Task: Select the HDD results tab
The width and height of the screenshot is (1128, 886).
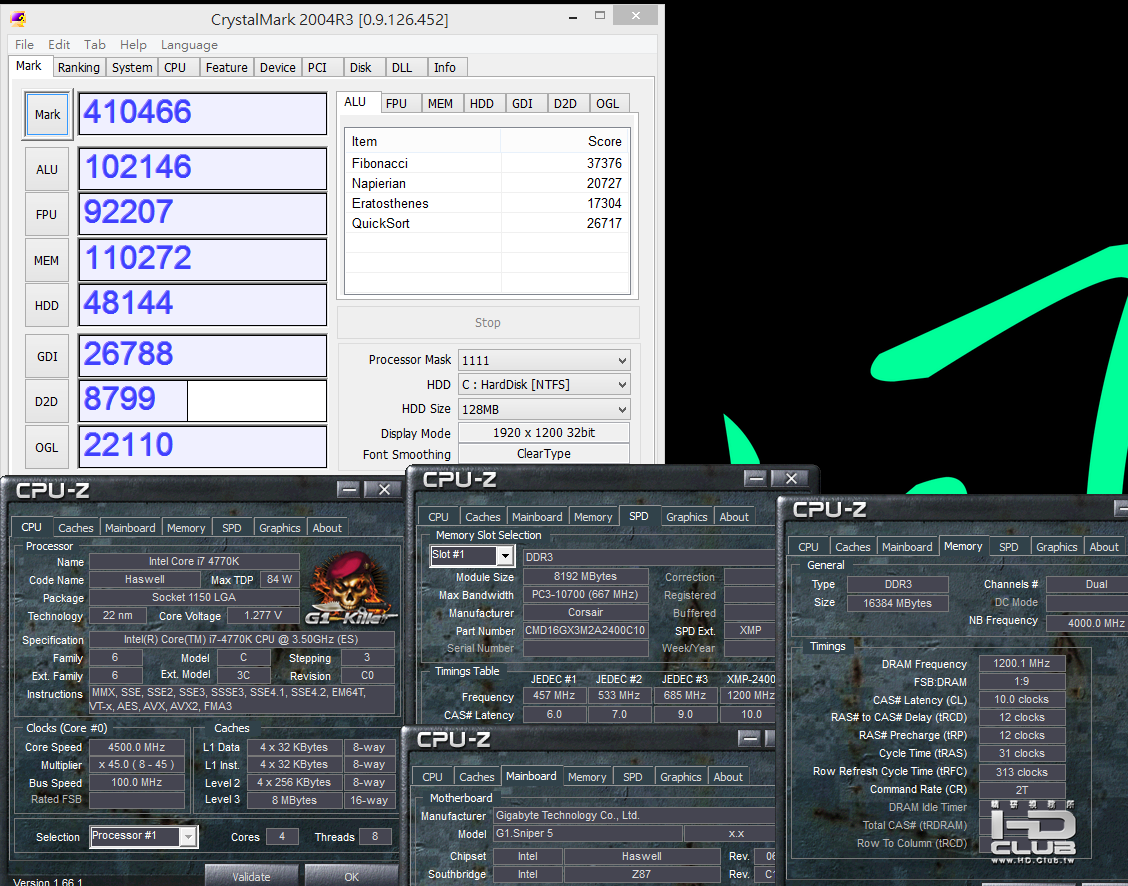Action: point(482,104)
